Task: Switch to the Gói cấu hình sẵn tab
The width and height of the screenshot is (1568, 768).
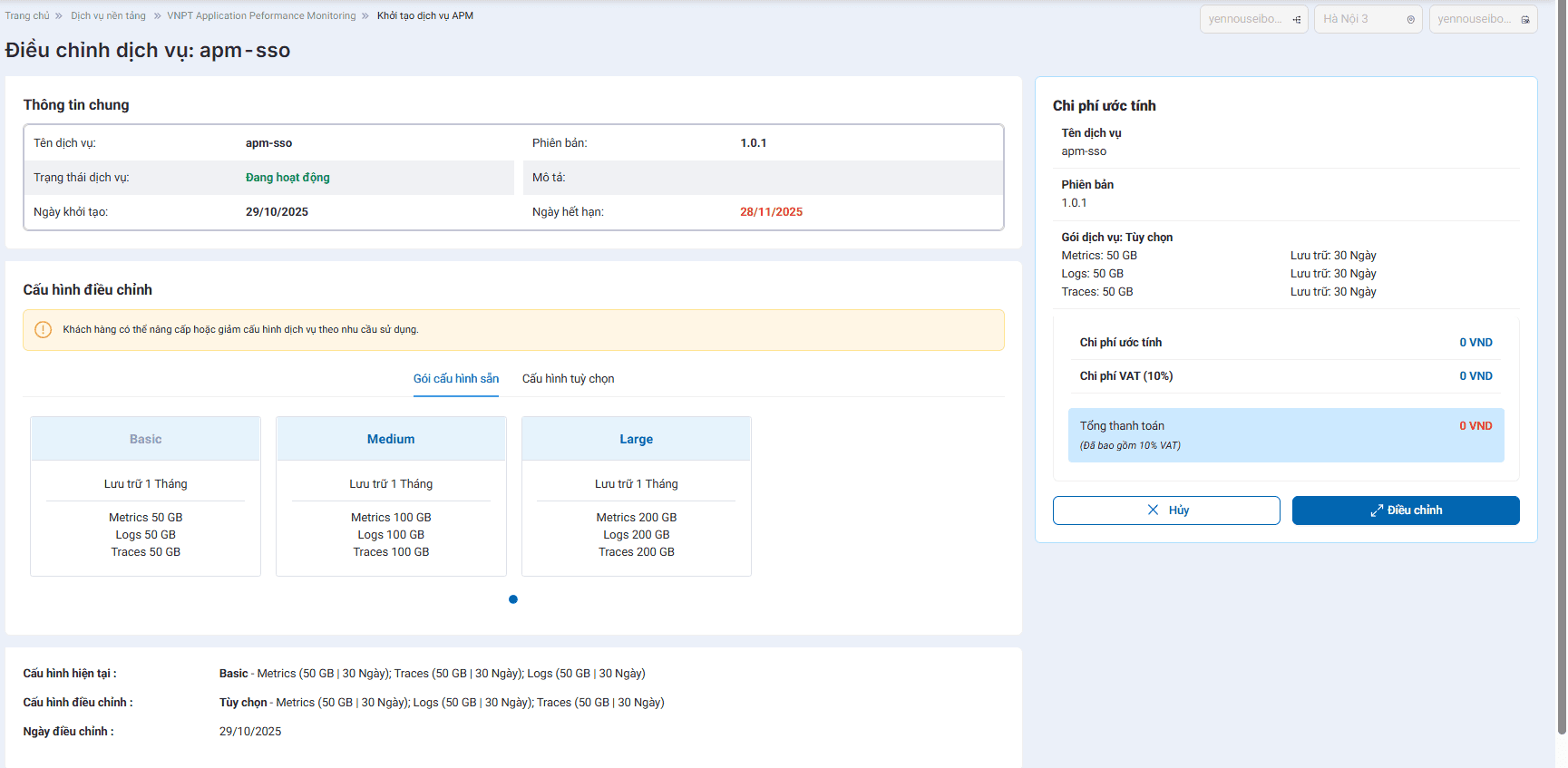Action: pyautogui.click(x=456, y=379)
